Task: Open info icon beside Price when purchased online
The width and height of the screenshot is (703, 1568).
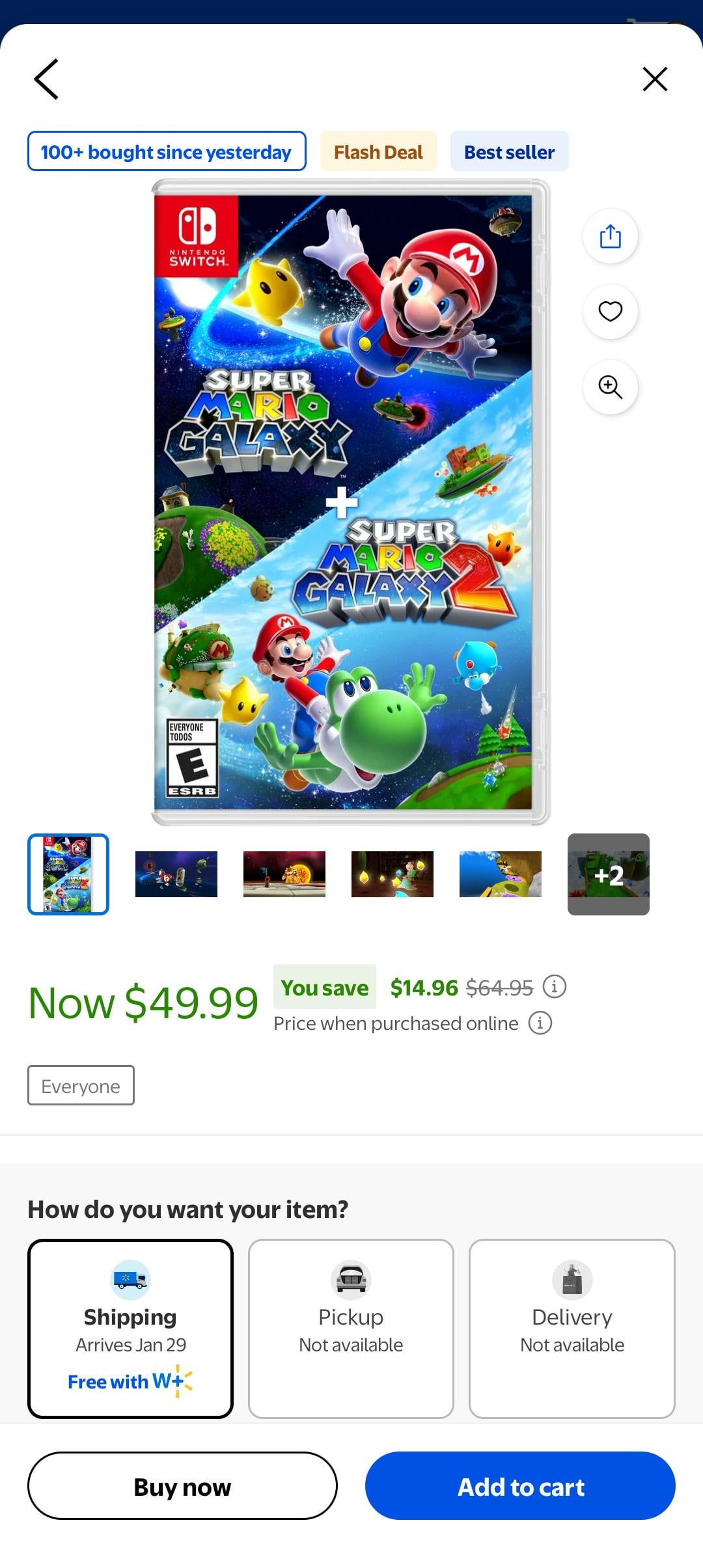Action: pyautogui.click(x=540, y=1023)
